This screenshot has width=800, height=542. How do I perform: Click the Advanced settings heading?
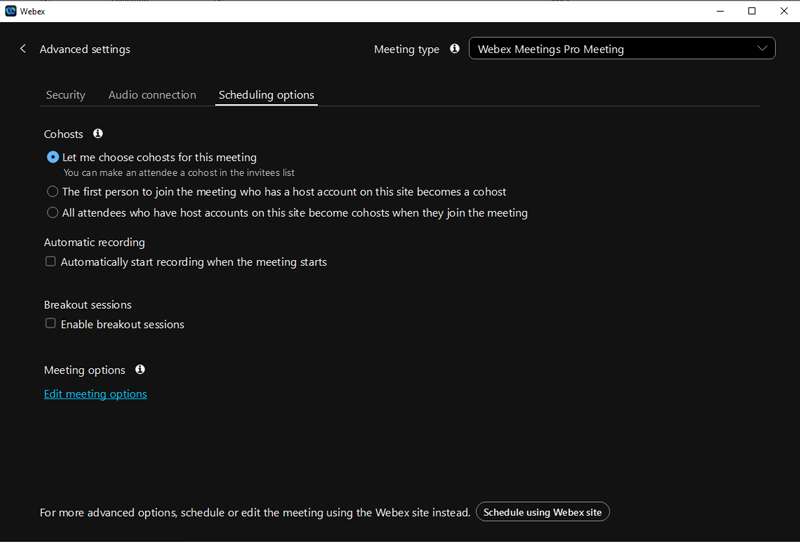85,49
